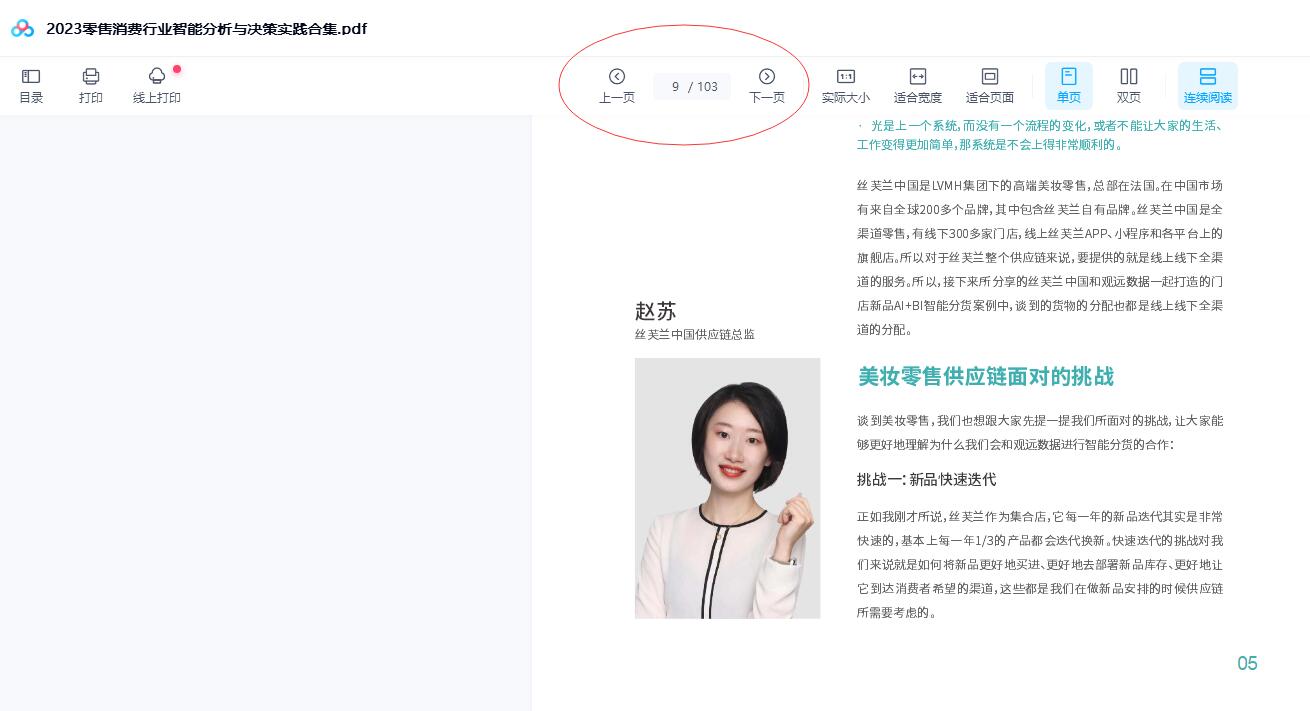
Task: Set zoom to 实际大小 actual size
Action: point(845,85)
